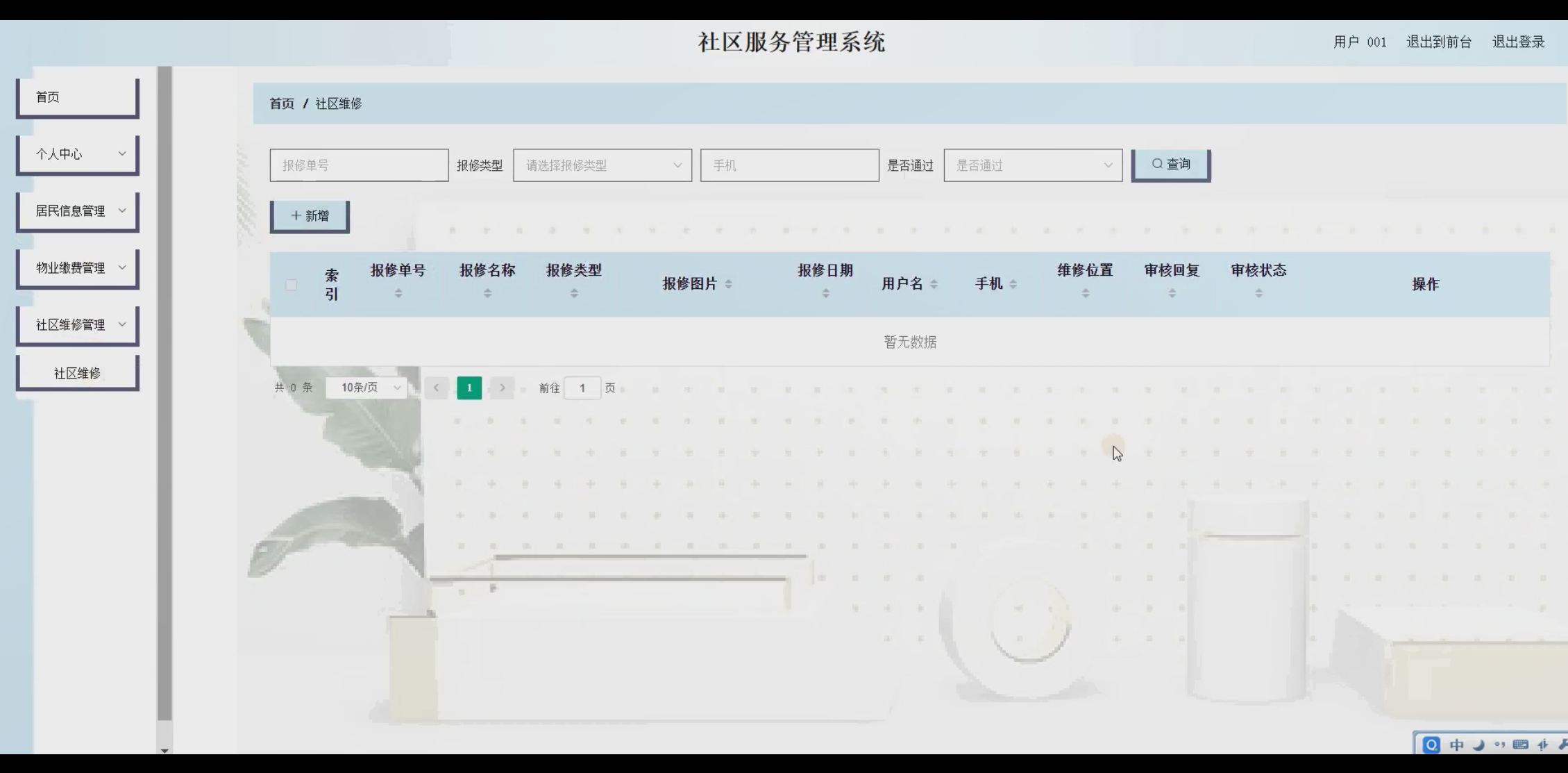Check the select-all table header checkbox
The image size is (1568, 773).
(x=292, y=285)
